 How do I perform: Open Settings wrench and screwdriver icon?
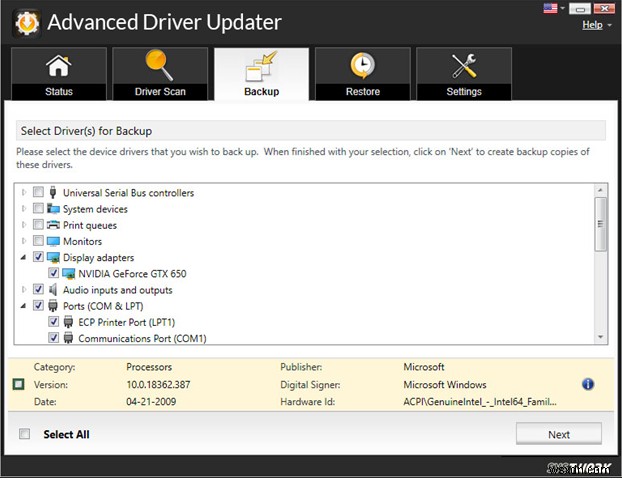coord(464,66)
